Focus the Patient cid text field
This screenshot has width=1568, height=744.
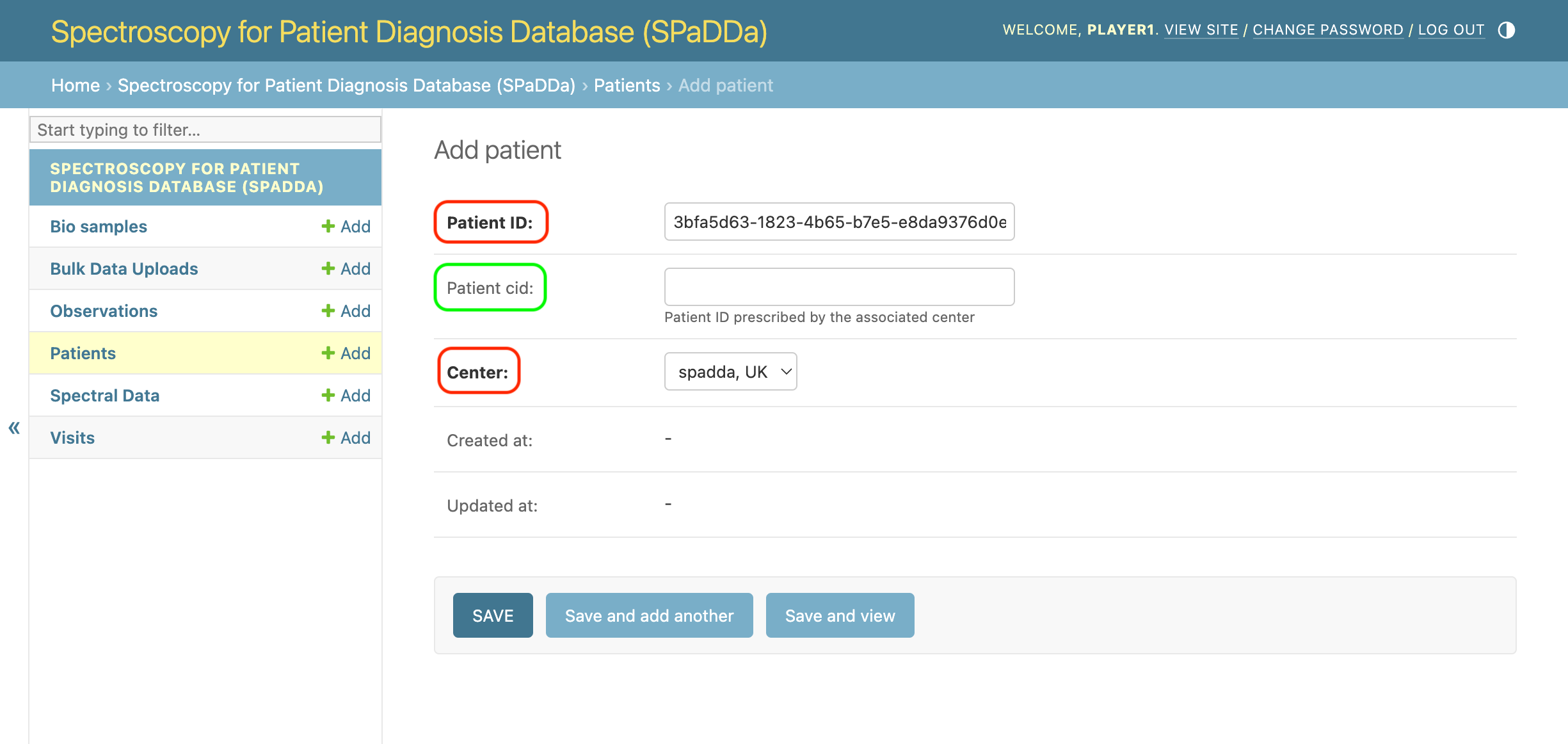[x=839, y=287]
